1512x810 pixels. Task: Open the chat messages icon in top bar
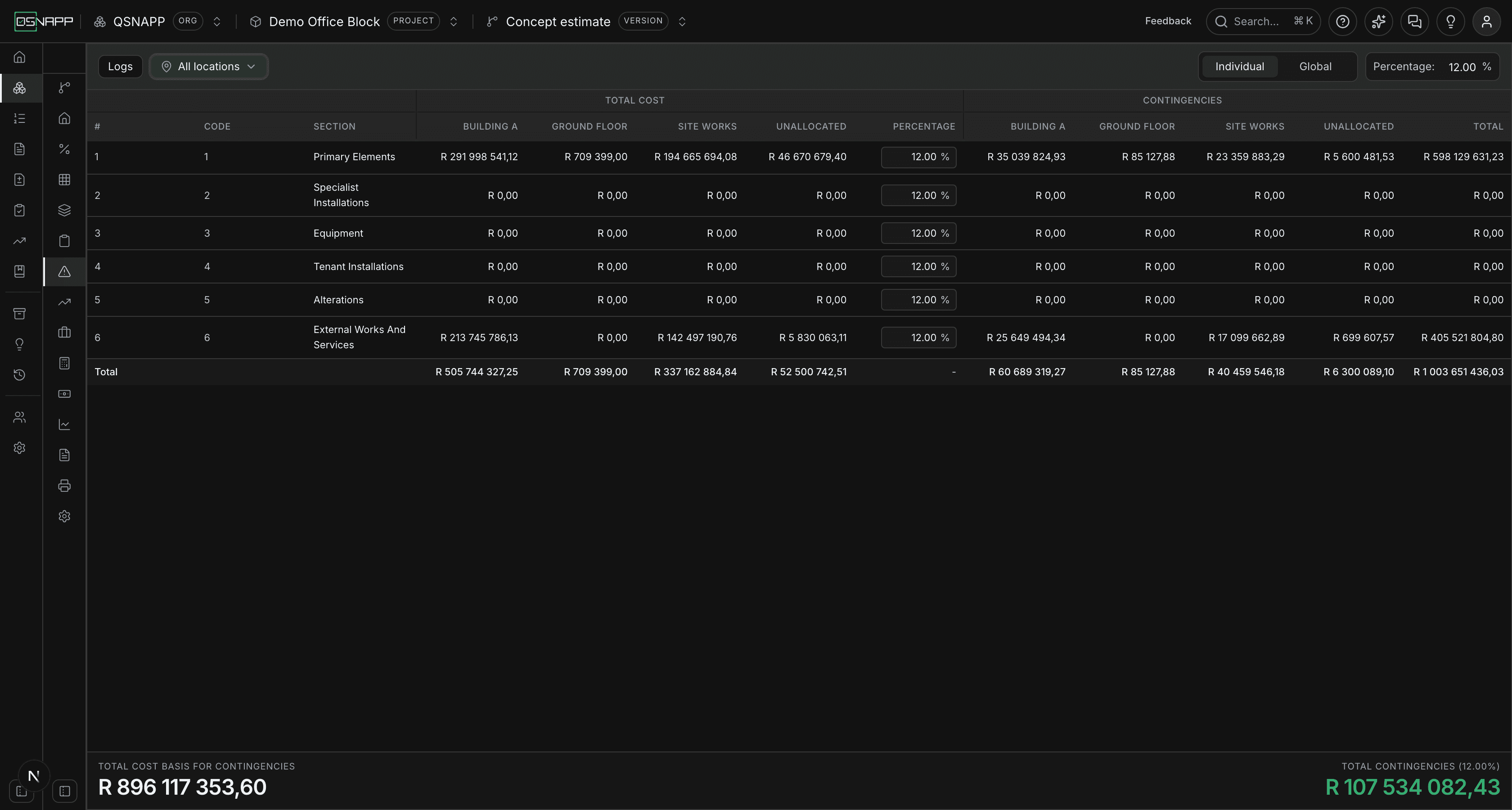coord(1414,22)
